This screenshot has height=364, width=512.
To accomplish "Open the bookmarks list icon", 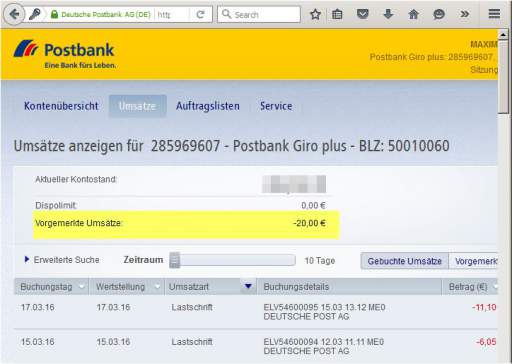I will click(337, 14).
